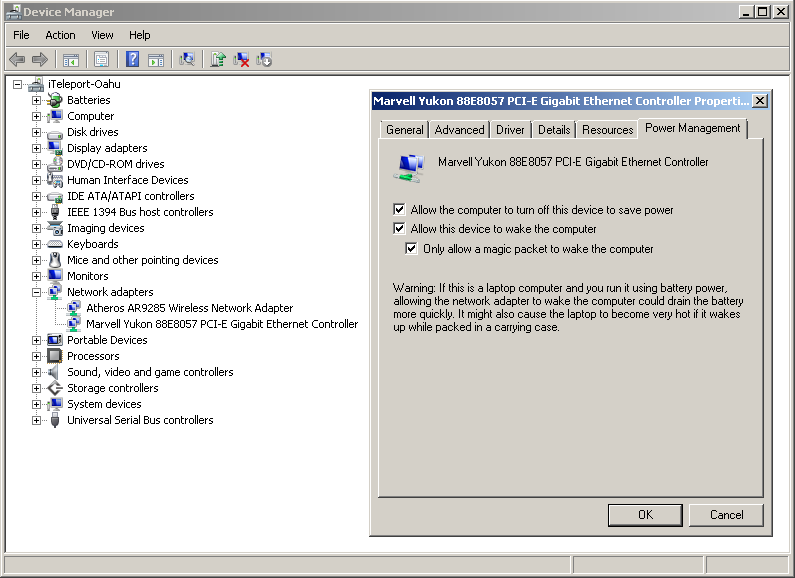Click the Atheros AR9285 adapter icon
The height and width of the screenshot is (578, 795).
[74, 308]
